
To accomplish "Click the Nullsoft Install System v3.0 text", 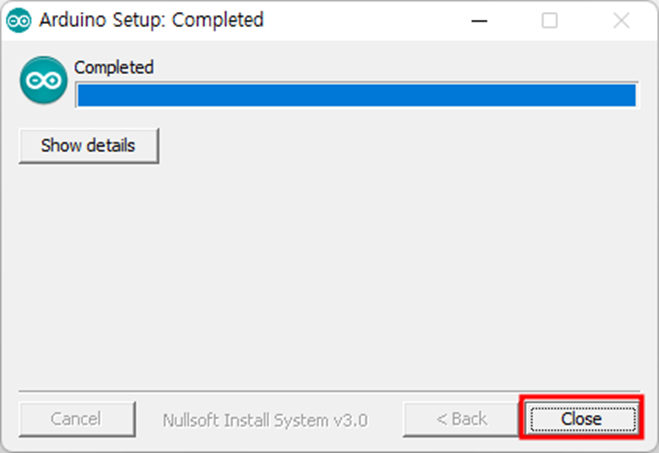I will tap(265, 420).
